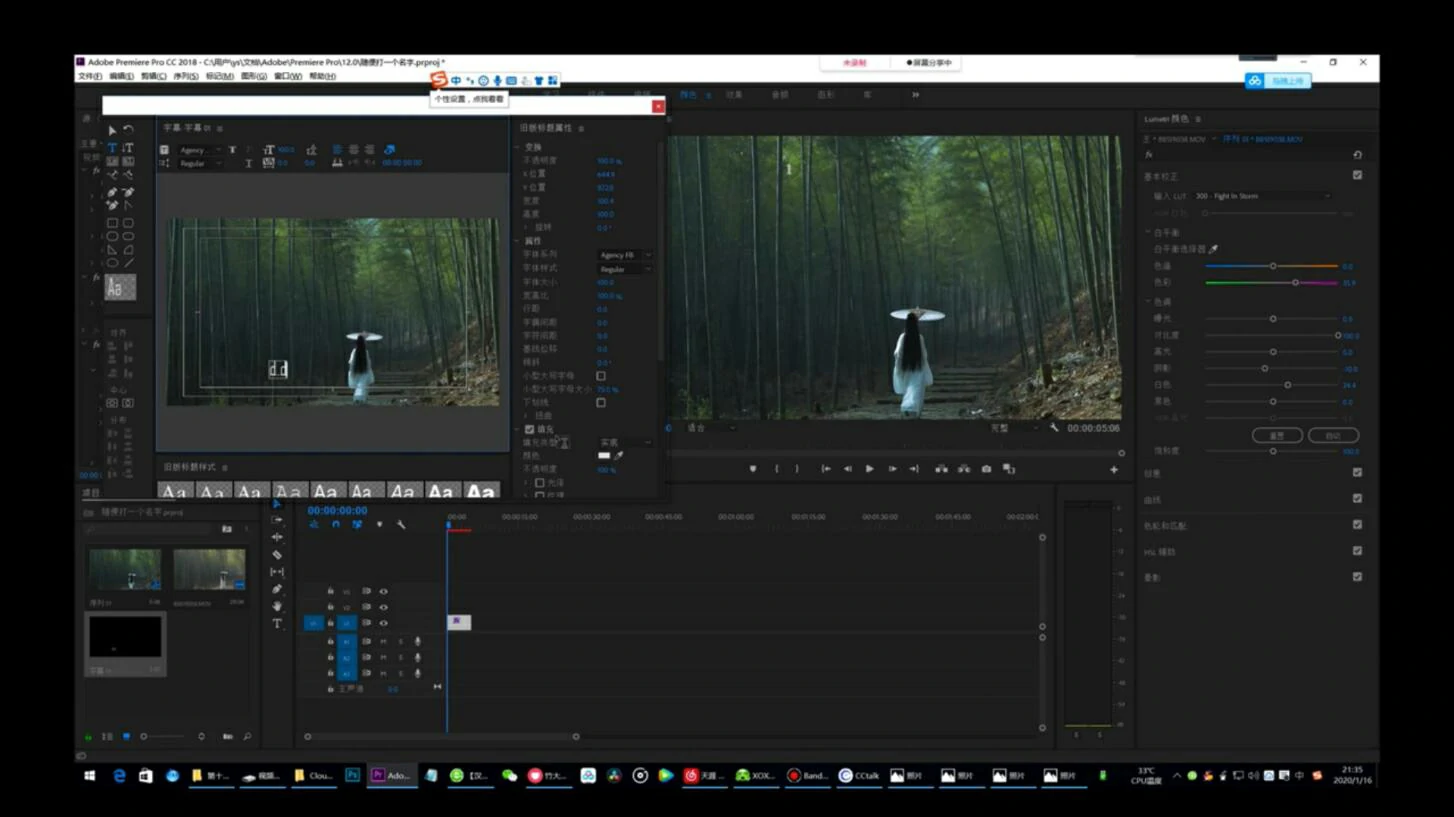Click the Aa style preview box in tool panel

(120, 288)
